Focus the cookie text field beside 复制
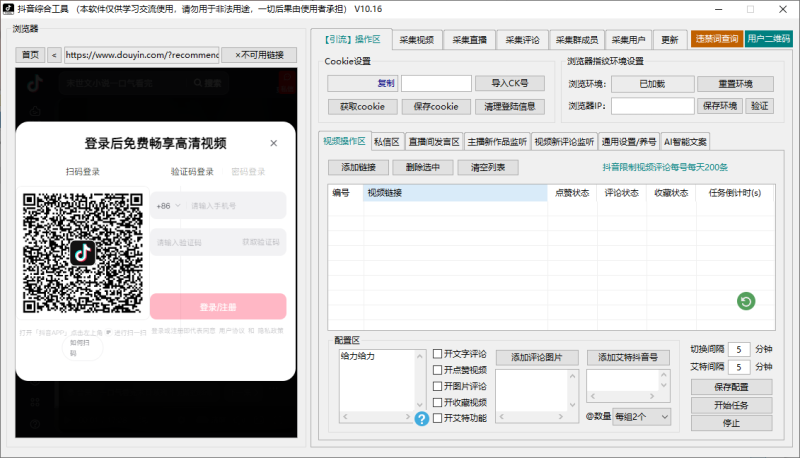The height and width of the screenshot is (458, 800). 436,83
